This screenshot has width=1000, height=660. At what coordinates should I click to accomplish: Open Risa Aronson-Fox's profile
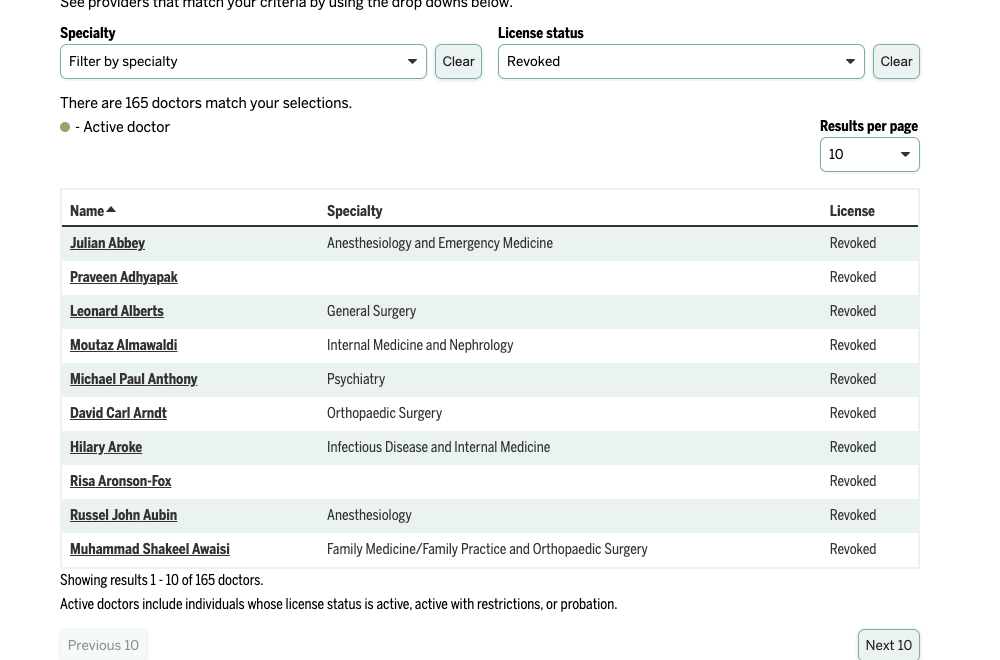click(x=121, y=481)
